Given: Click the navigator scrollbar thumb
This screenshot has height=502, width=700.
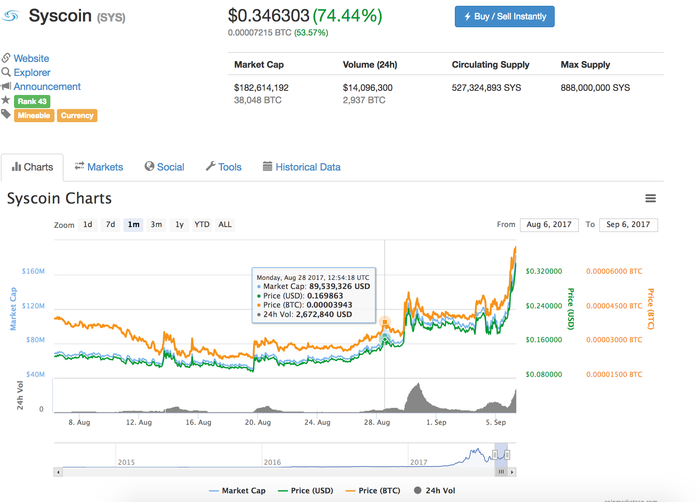Looking at the screenshot, I should click(x=501, y=472).
